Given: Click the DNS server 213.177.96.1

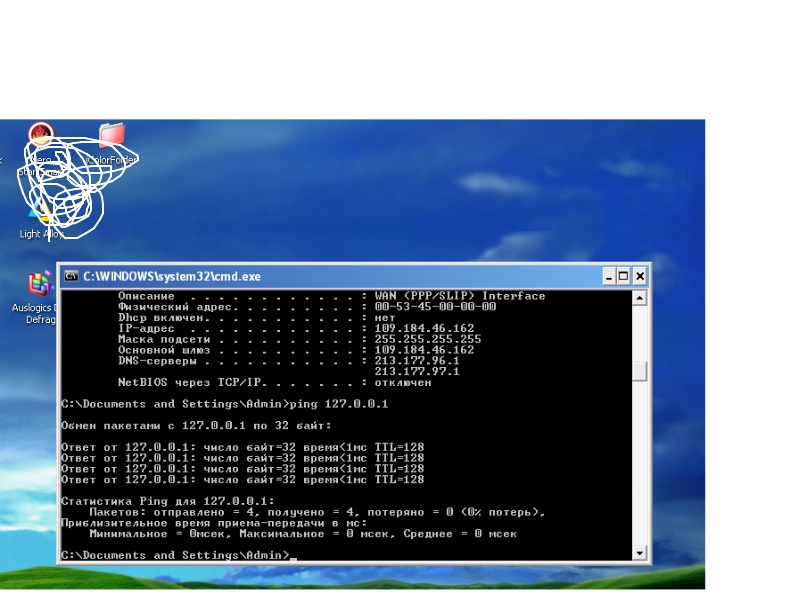Looking at the screenshot, I should pyautogui.click(x=417, y=361).
